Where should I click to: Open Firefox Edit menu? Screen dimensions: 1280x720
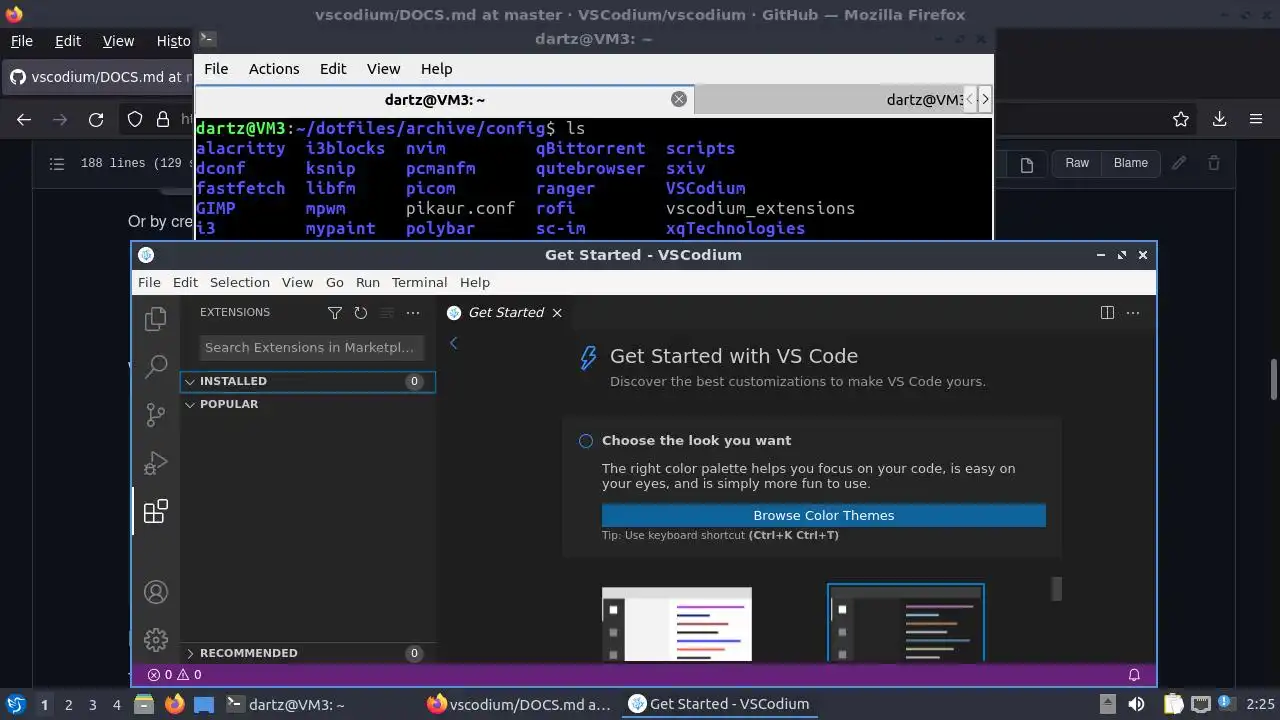click(x=67, y=41)
